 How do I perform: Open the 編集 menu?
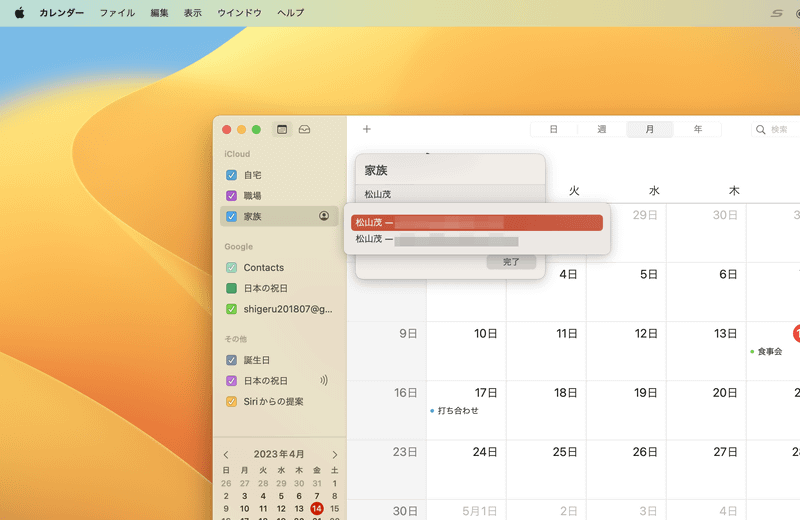[x=159, y=13]
